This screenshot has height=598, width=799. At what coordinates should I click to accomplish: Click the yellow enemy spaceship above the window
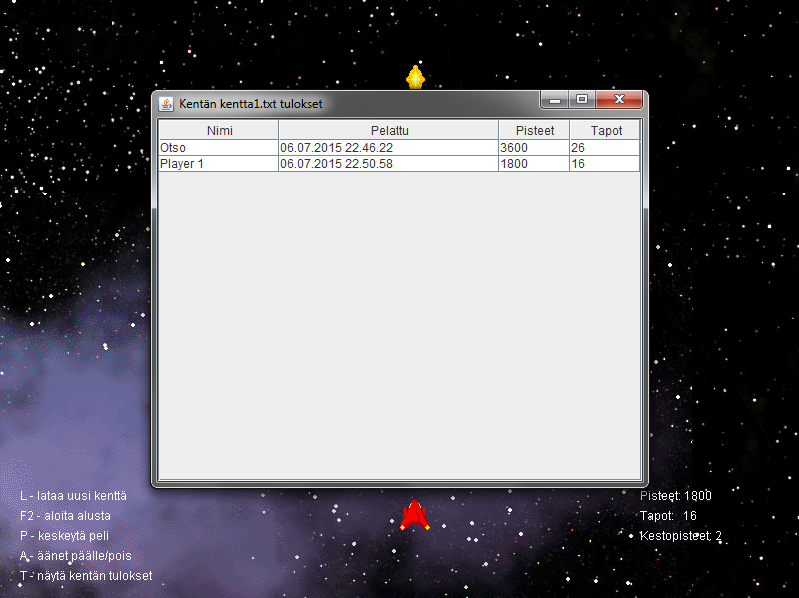click(415, 76)
